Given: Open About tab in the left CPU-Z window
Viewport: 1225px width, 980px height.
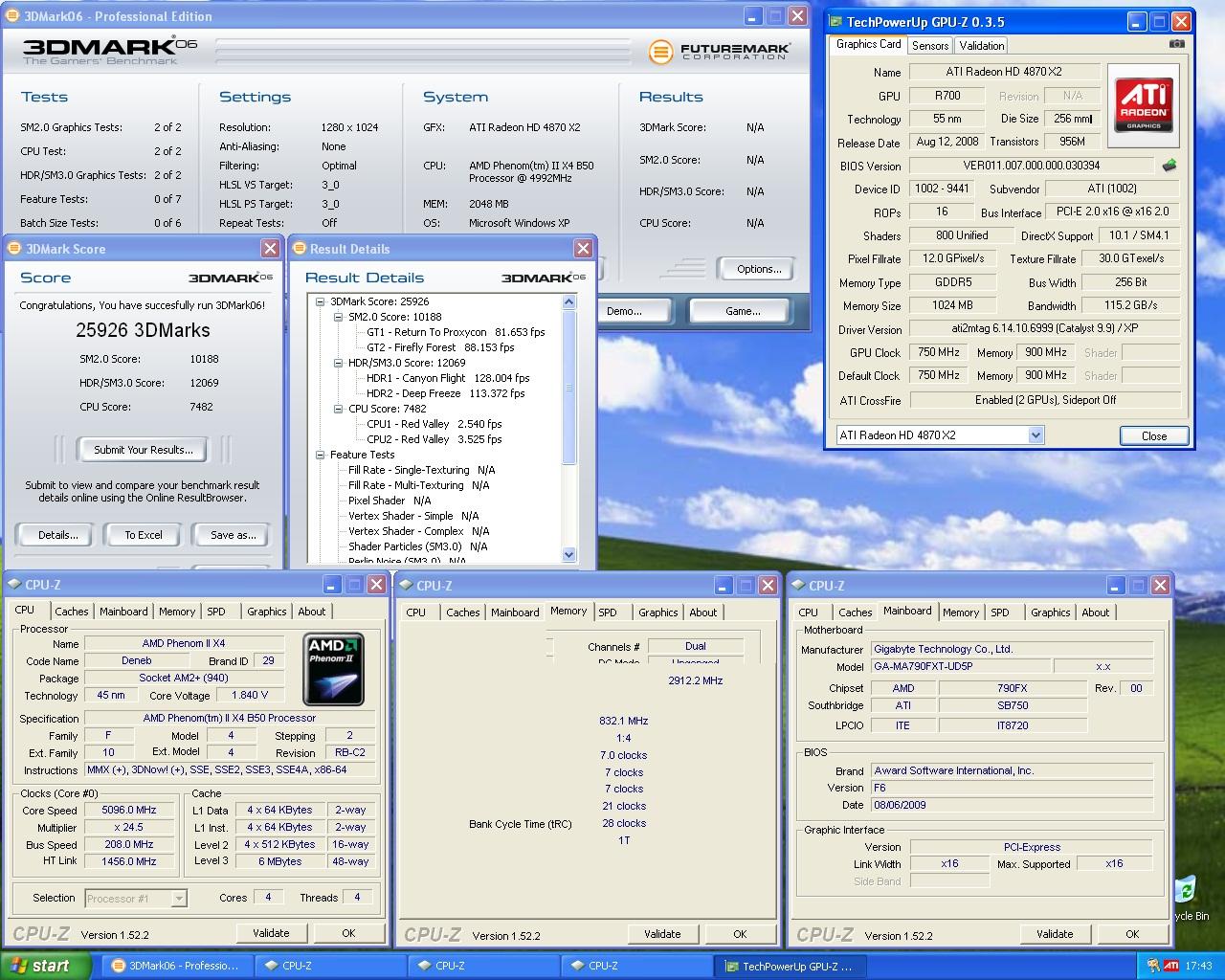Looking at the screenshot, I should pyautogui.click(x=312, y=612).
